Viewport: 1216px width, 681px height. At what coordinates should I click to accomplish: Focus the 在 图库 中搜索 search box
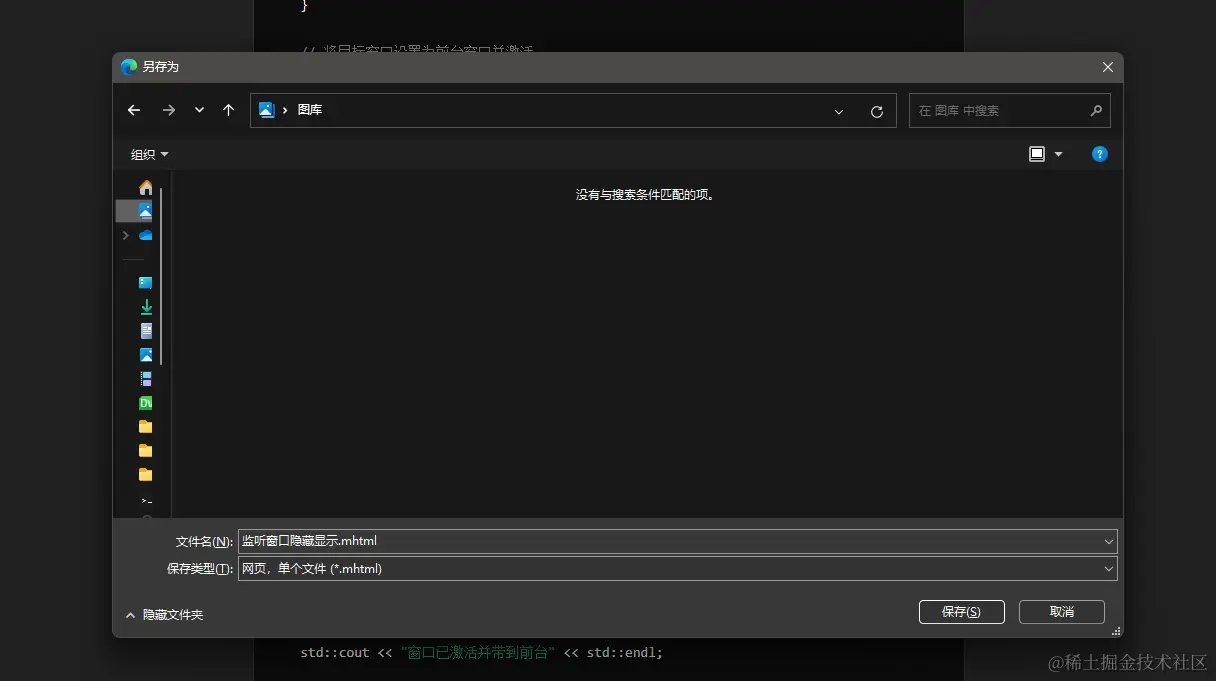coord(1009,111)
